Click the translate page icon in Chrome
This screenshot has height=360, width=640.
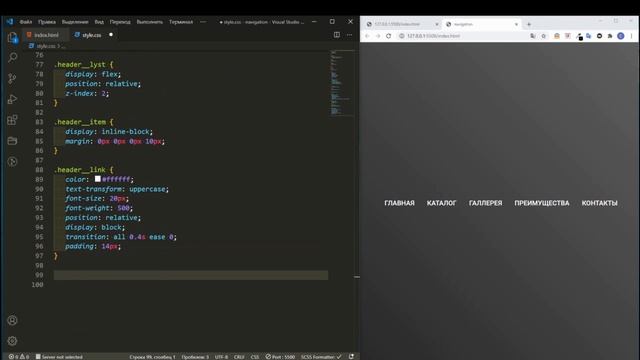[533, 36]
